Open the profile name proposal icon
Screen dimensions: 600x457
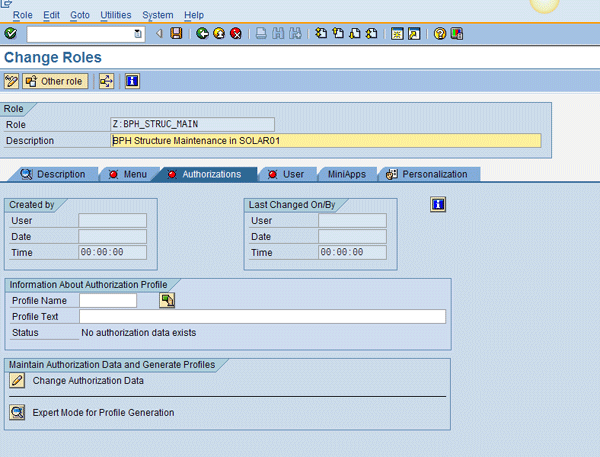click(x=167, y=300)
